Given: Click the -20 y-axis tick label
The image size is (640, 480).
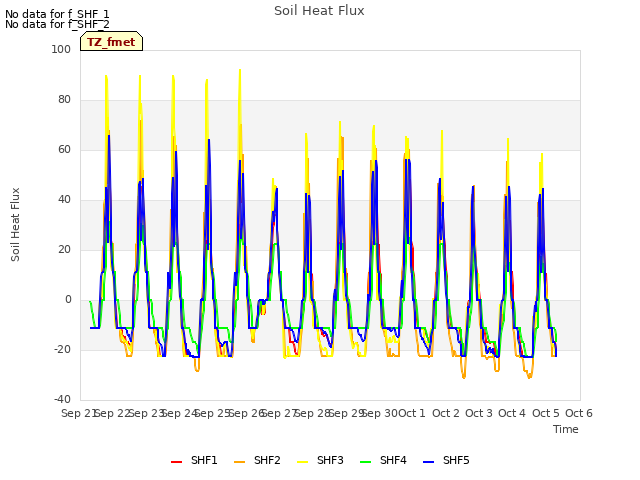Looking at the screenshot, I should [x=62, y=349].
